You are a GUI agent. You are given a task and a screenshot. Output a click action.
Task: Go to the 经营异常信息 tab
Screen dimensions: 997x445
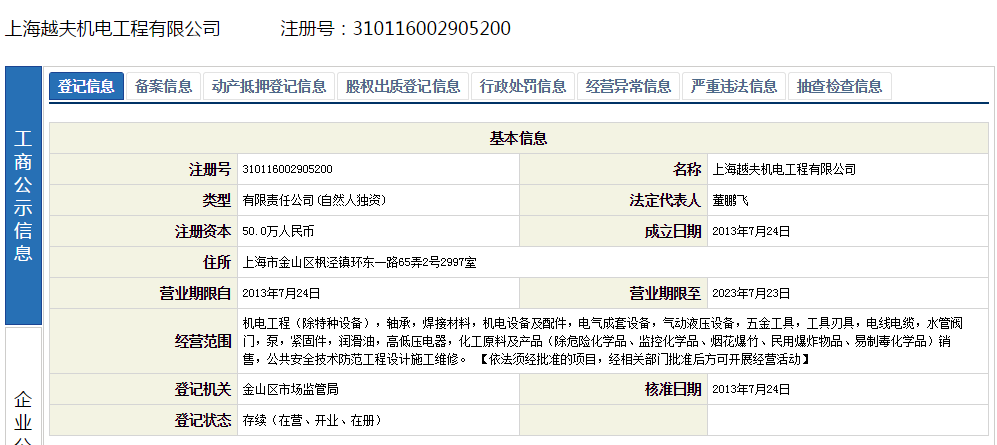tap(629, 86)
